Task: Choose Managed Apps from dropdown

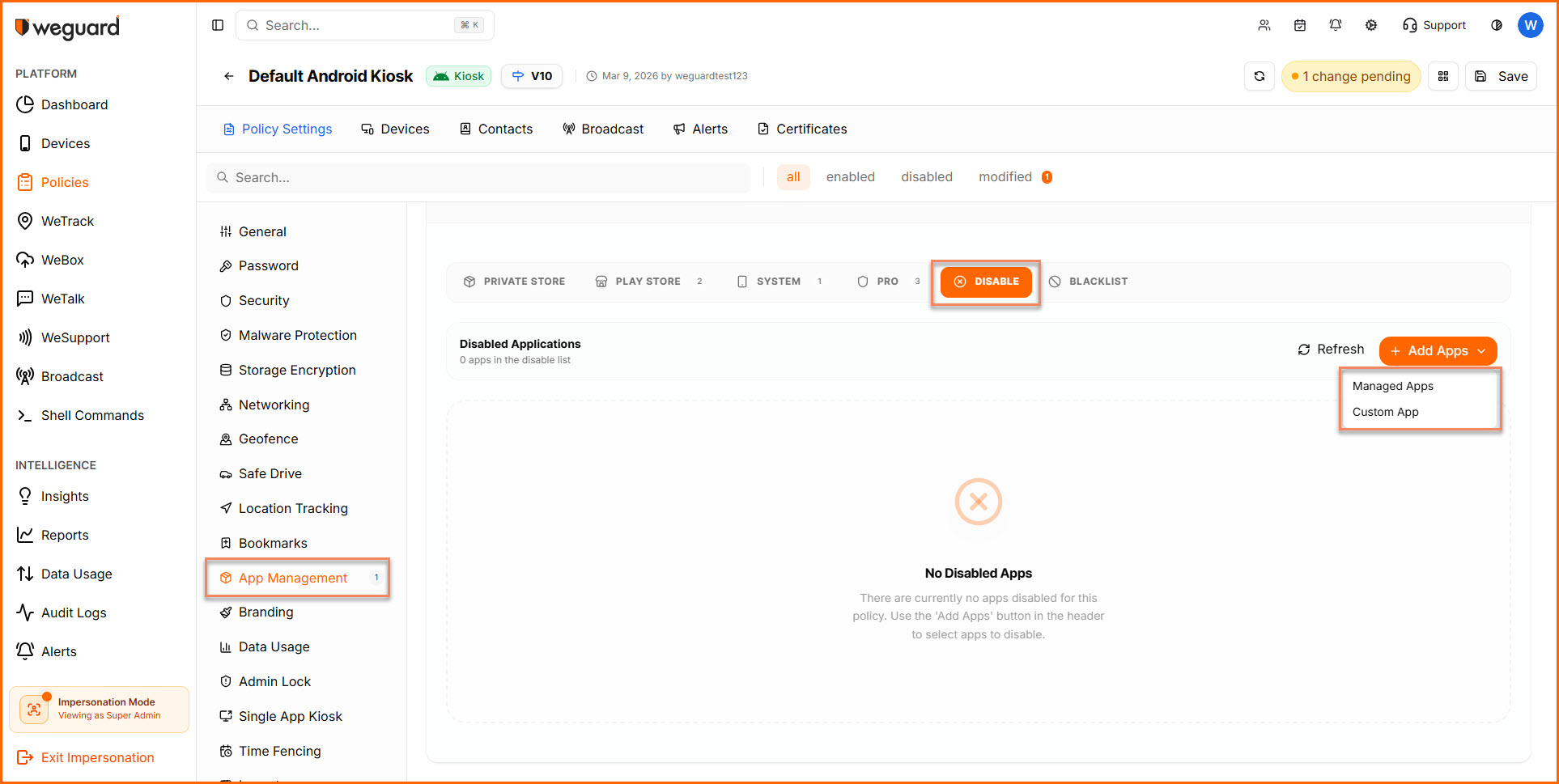Action: (1392, 387)
